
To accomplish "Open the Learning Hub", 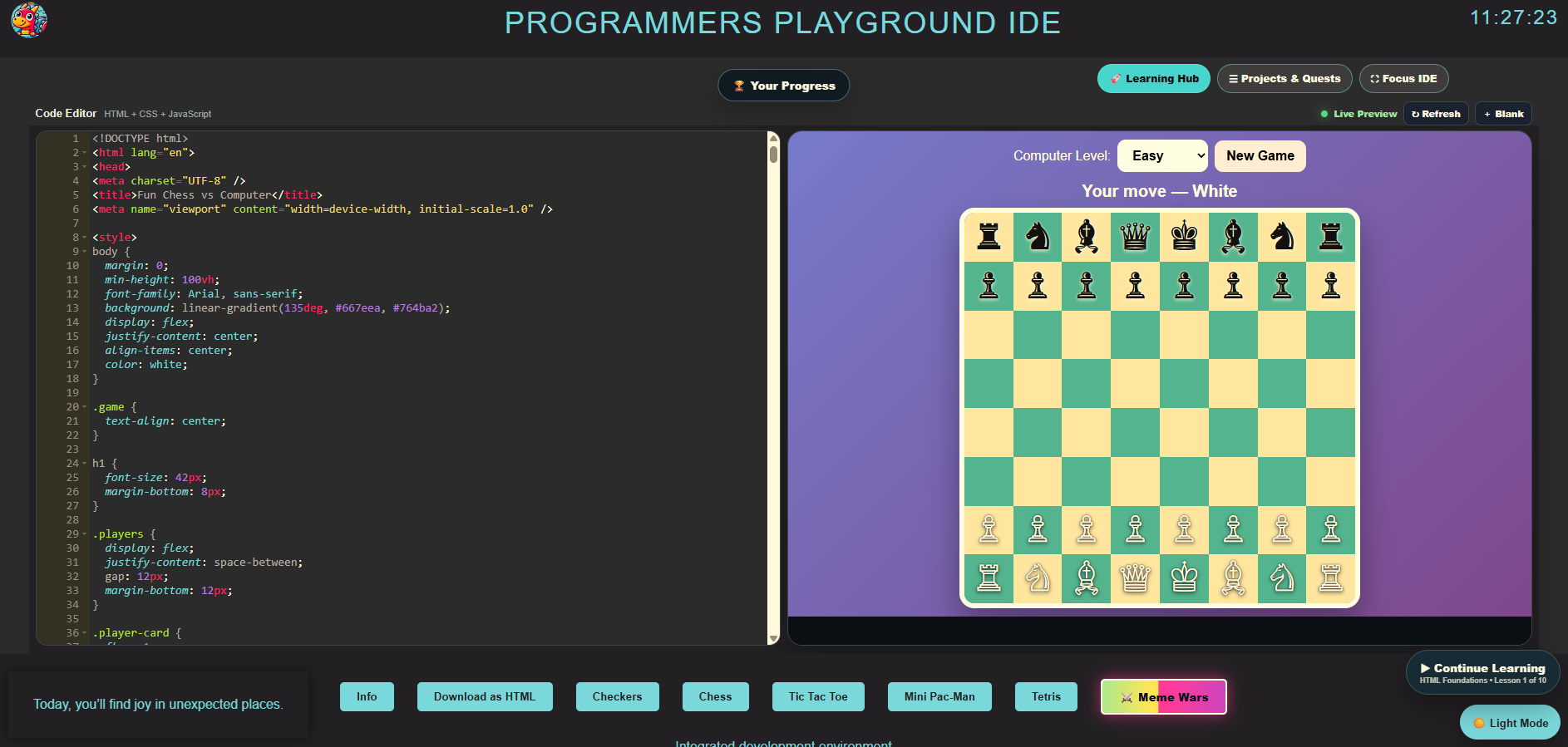I will point(1154,79).
